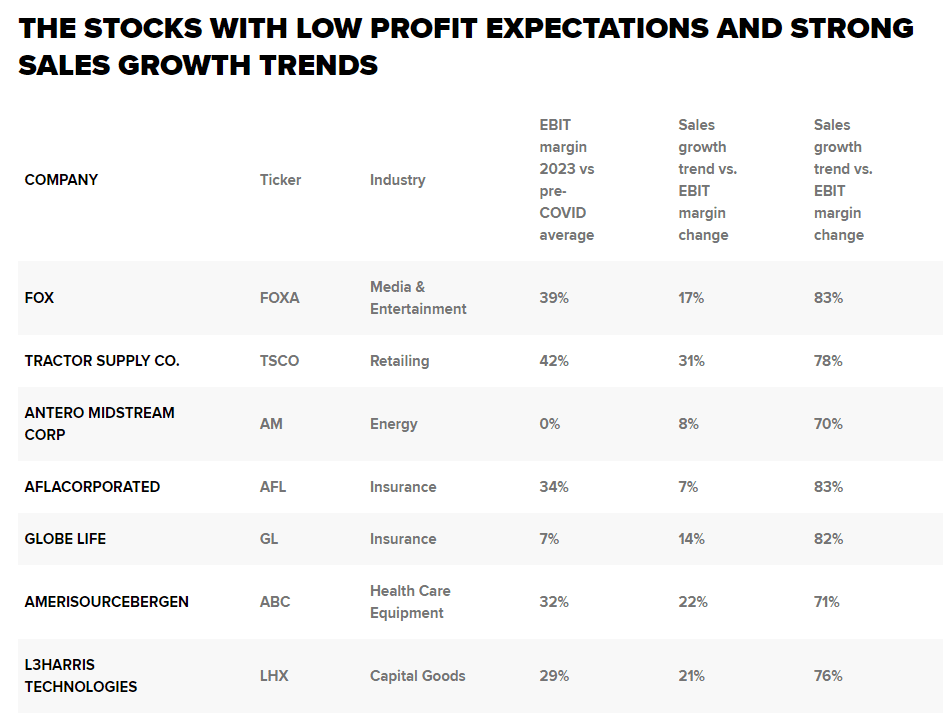Image resolution: width=945 pixels, height=713 pixels.
Task: Click the page title about low profit expectations
Action: point(466,46)
